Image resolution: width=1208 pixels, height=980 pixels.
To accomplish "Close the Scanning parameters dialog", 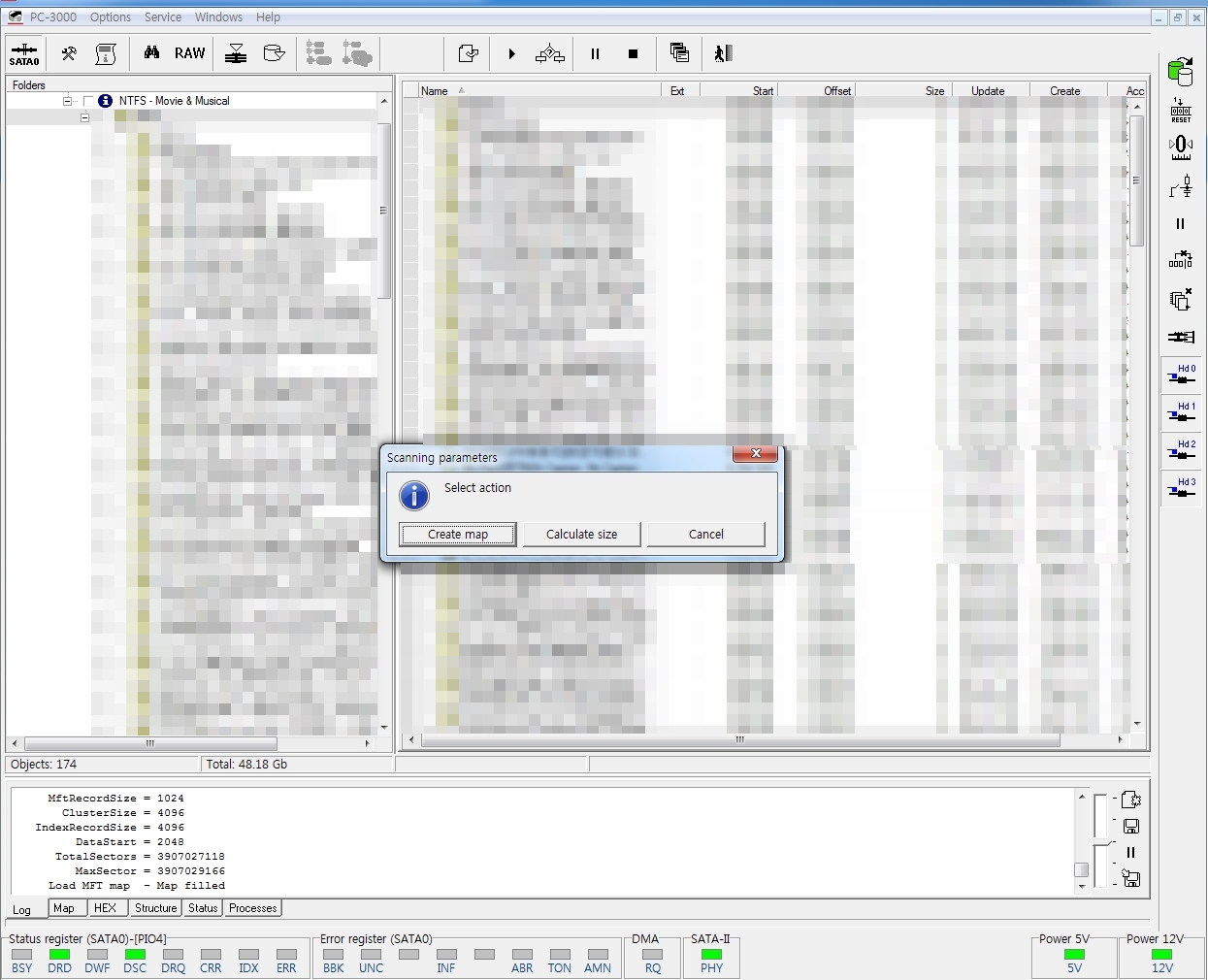I will point(755,453).
